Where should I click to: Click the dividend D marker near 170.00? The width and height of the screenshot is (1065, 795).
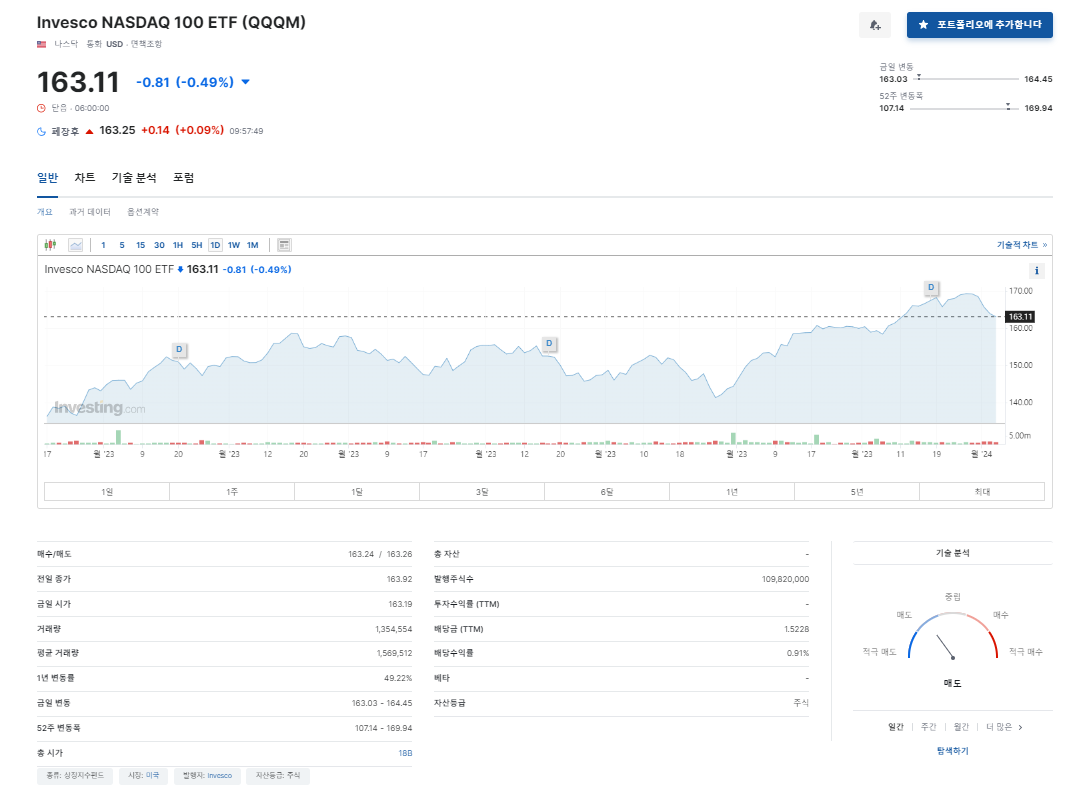(931, 287)
